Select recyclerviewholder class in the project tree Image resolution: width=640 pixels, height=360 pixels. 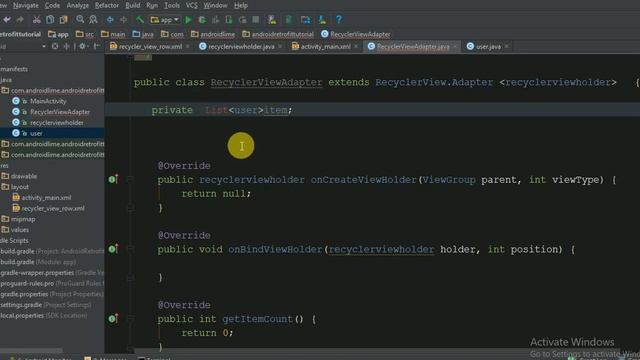[48, 122]
